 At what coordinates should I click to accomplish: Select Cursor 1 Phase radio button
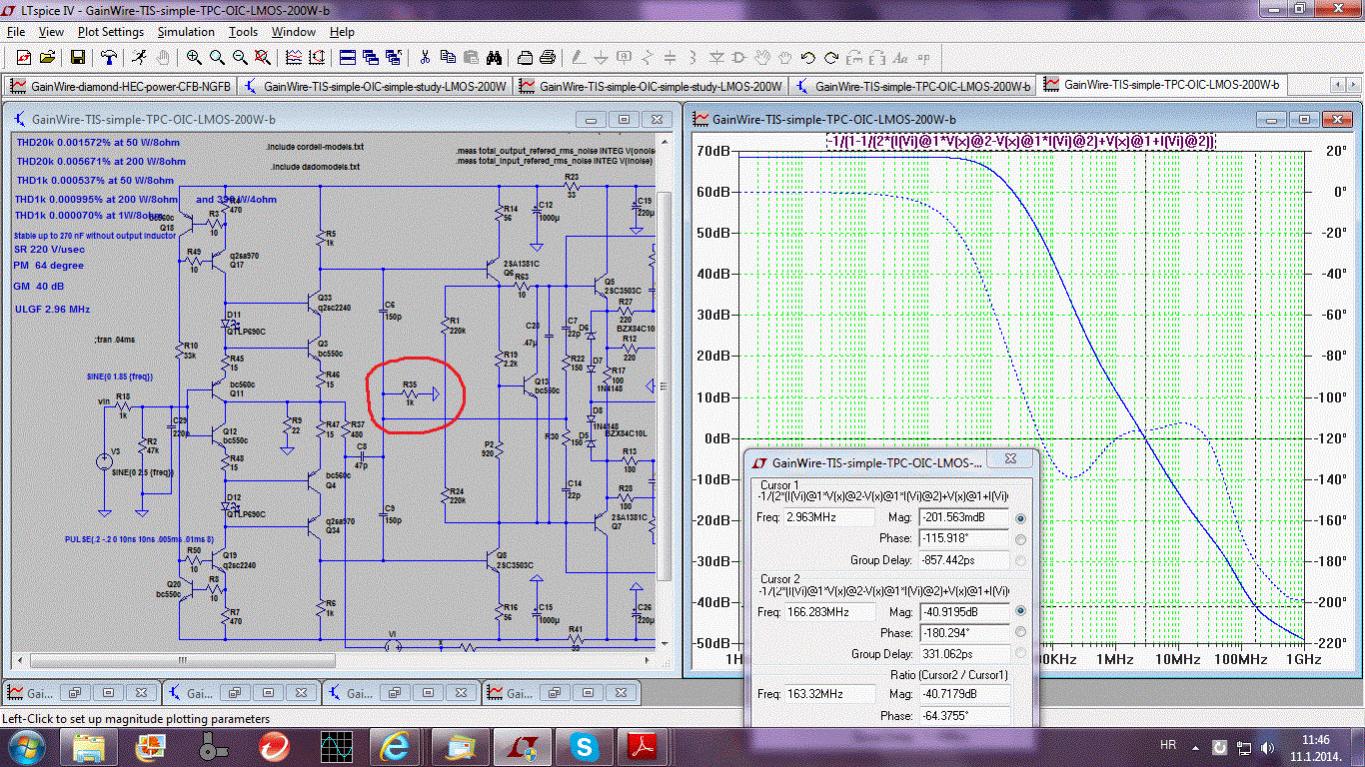coord(1020,539)
